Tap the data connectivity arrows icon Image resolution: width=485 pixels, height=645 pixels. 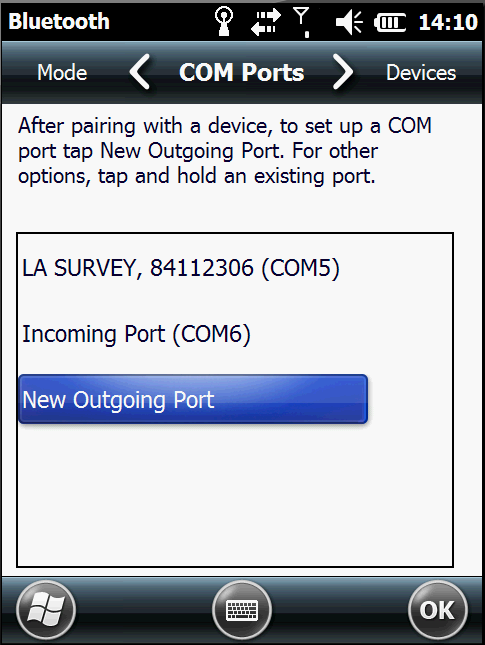pos(266,22)
